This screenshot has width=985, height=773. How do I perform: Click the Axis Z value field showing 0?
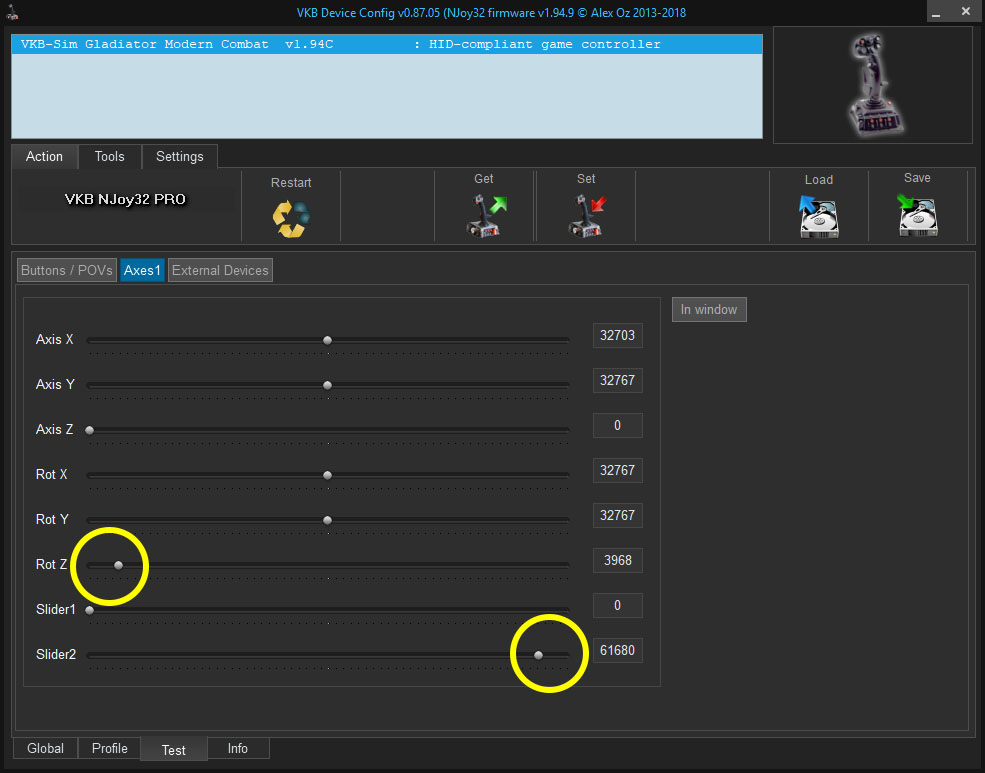pyautogui.click(x=618, y=425)
